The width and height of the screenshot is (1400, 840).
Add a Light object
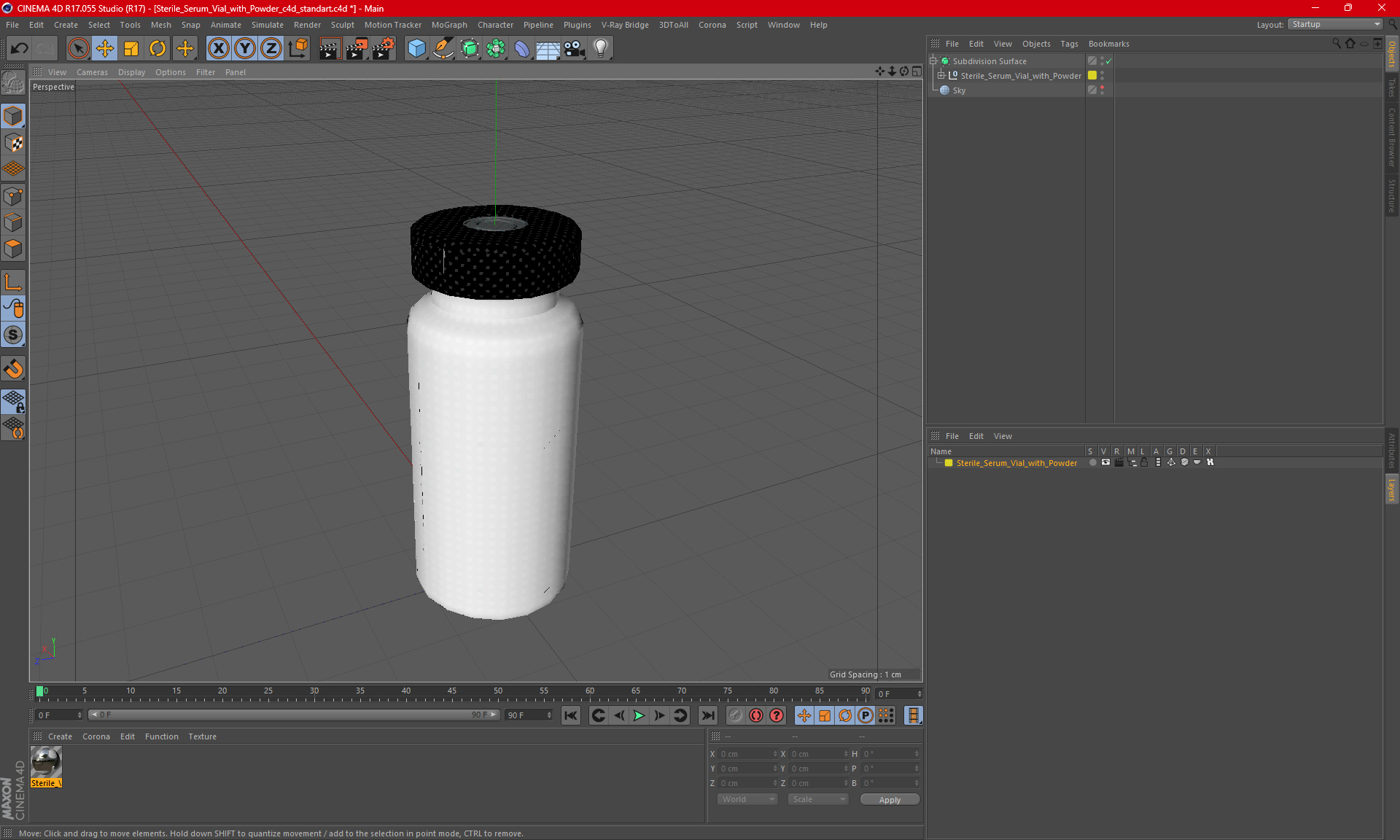pyautogui.click(x=600, y=49)
